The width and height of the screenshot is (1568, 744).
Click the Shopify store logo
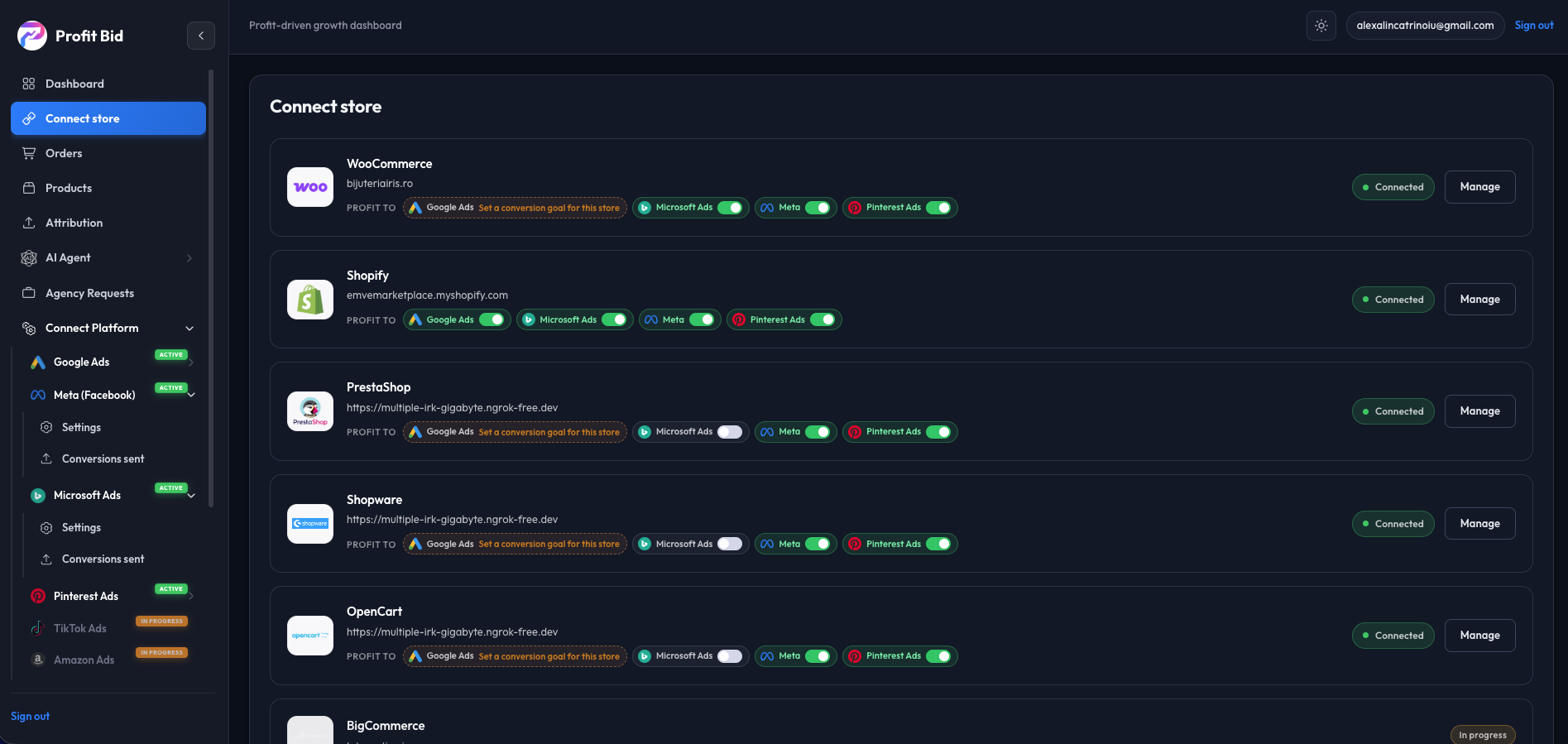click(310, 300)
